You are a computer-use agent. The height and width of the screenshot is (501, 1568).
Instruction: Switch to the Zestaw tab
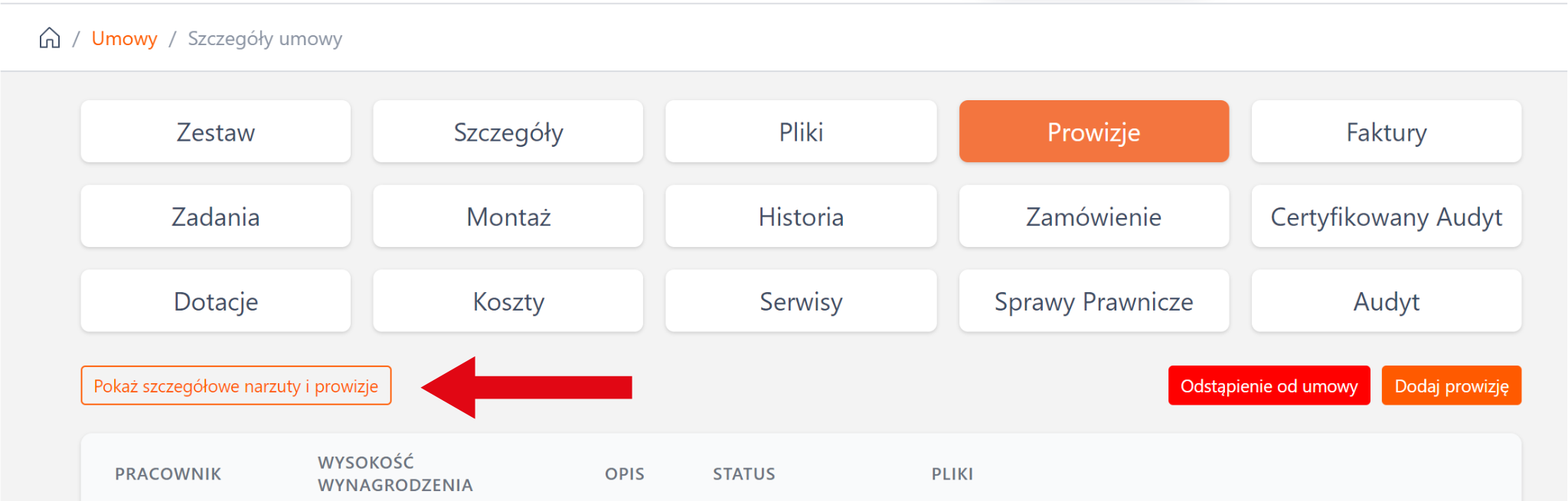tap(216, 132)
